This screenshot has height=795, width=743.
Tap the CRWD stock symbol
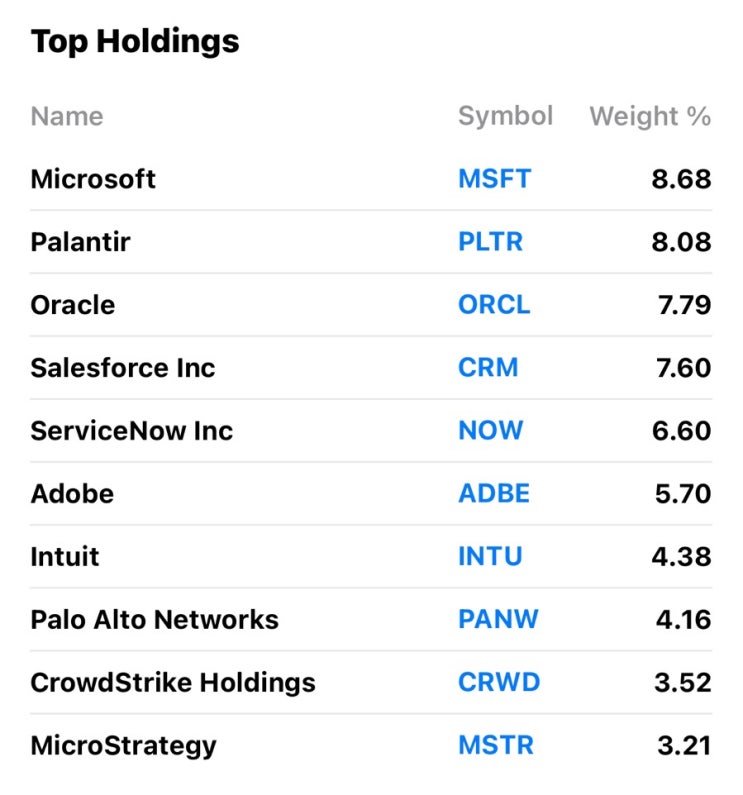(499, 683)
